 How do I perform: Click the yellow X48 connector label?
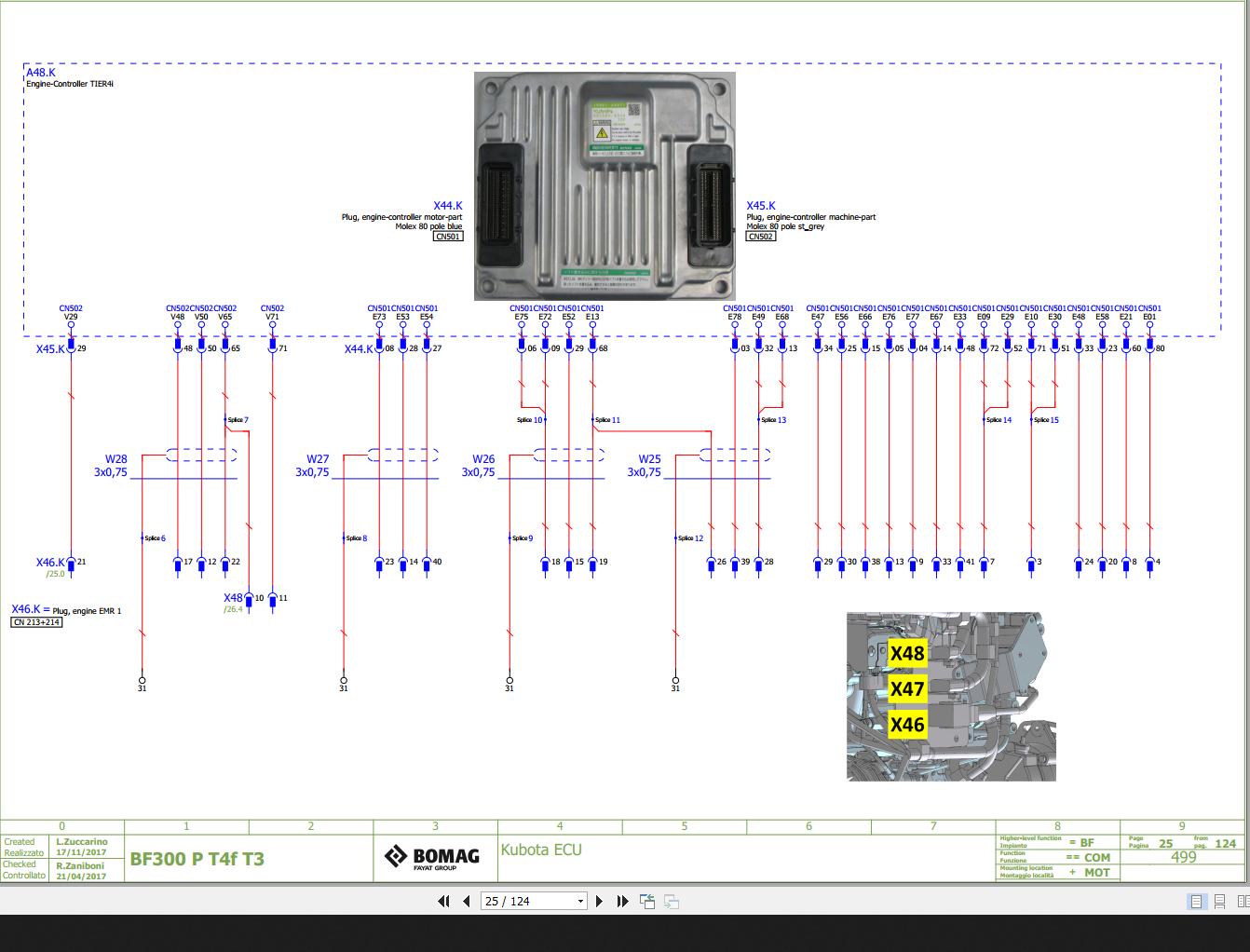[x=906, y=654]
